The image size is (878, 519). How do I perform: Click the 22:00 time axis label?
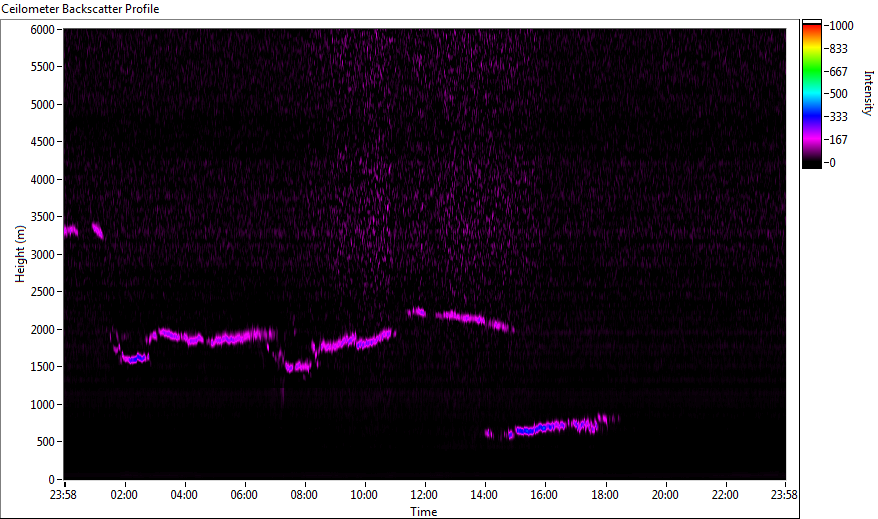[725, 495]
